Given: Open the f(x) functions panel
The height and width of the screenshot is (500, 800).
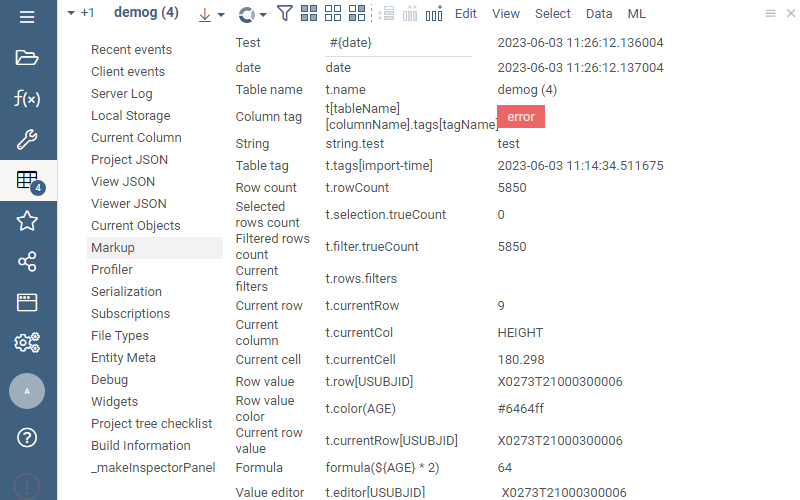Looking at the screenshot, I should [27, 98].
